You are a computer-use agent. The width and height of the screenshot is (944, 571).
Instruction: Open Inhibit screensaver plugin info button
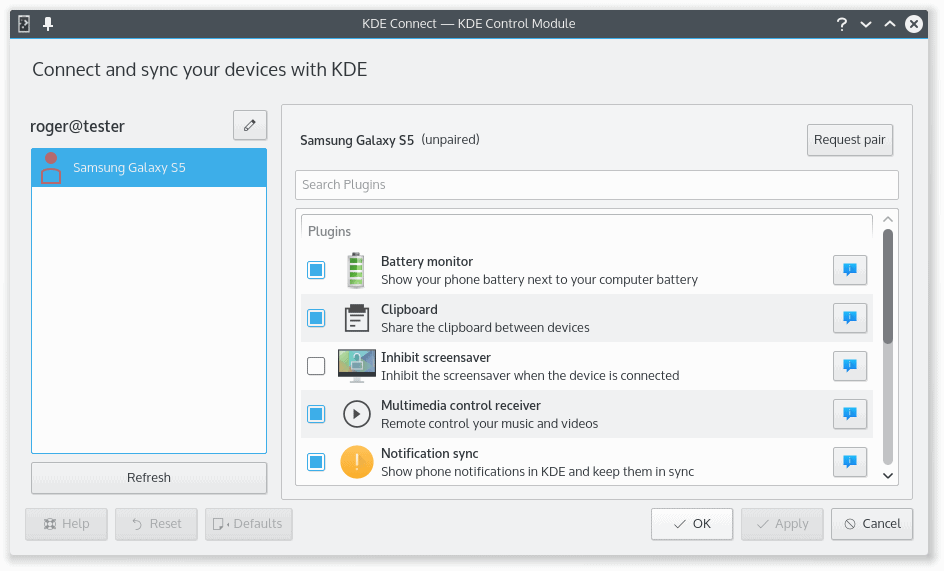coord(850,366)
